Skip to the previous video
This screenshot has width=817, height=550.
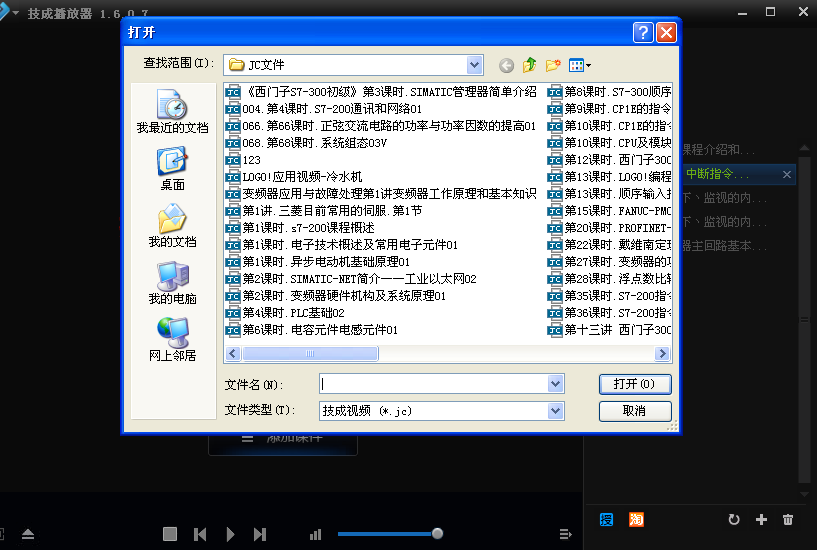(x=200, y=535)
